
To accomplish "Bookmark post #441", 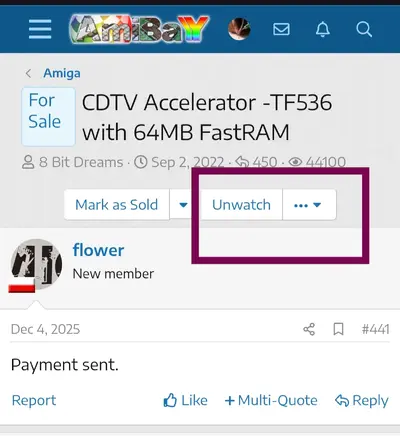I will pos(338,329).
